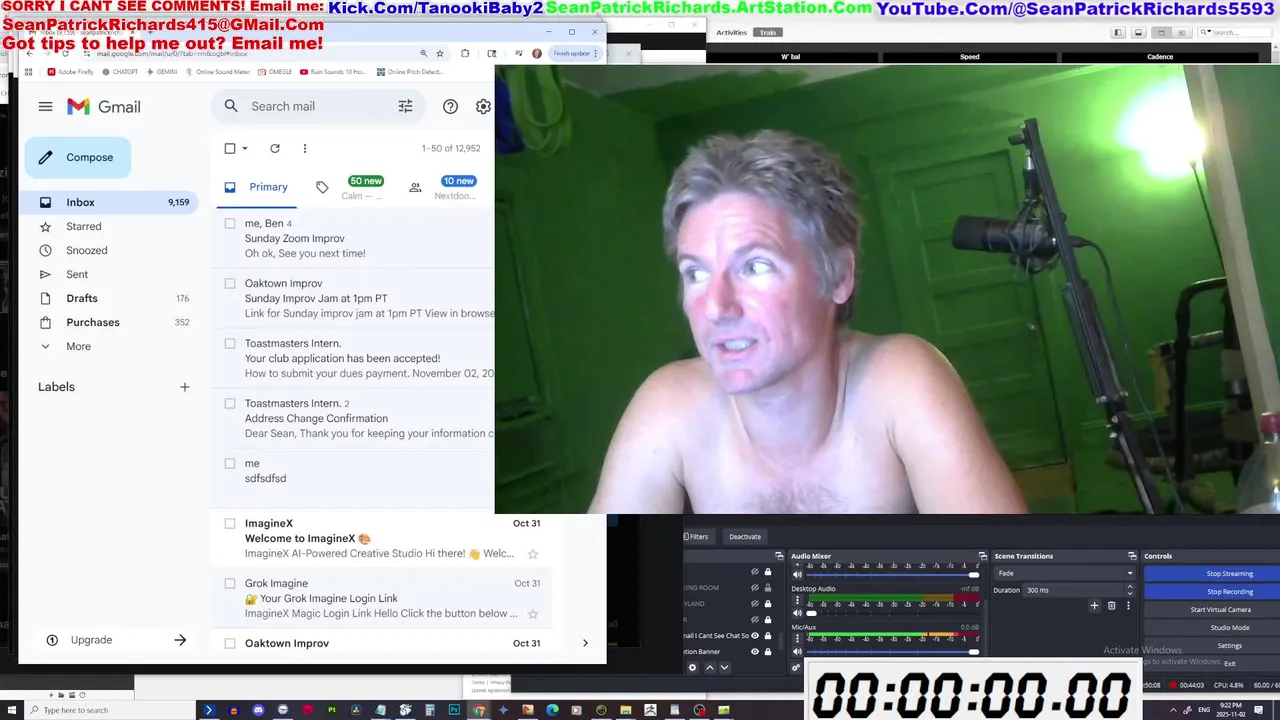
Task: Refresh the Gmail inbox
Action: [275, 148]
